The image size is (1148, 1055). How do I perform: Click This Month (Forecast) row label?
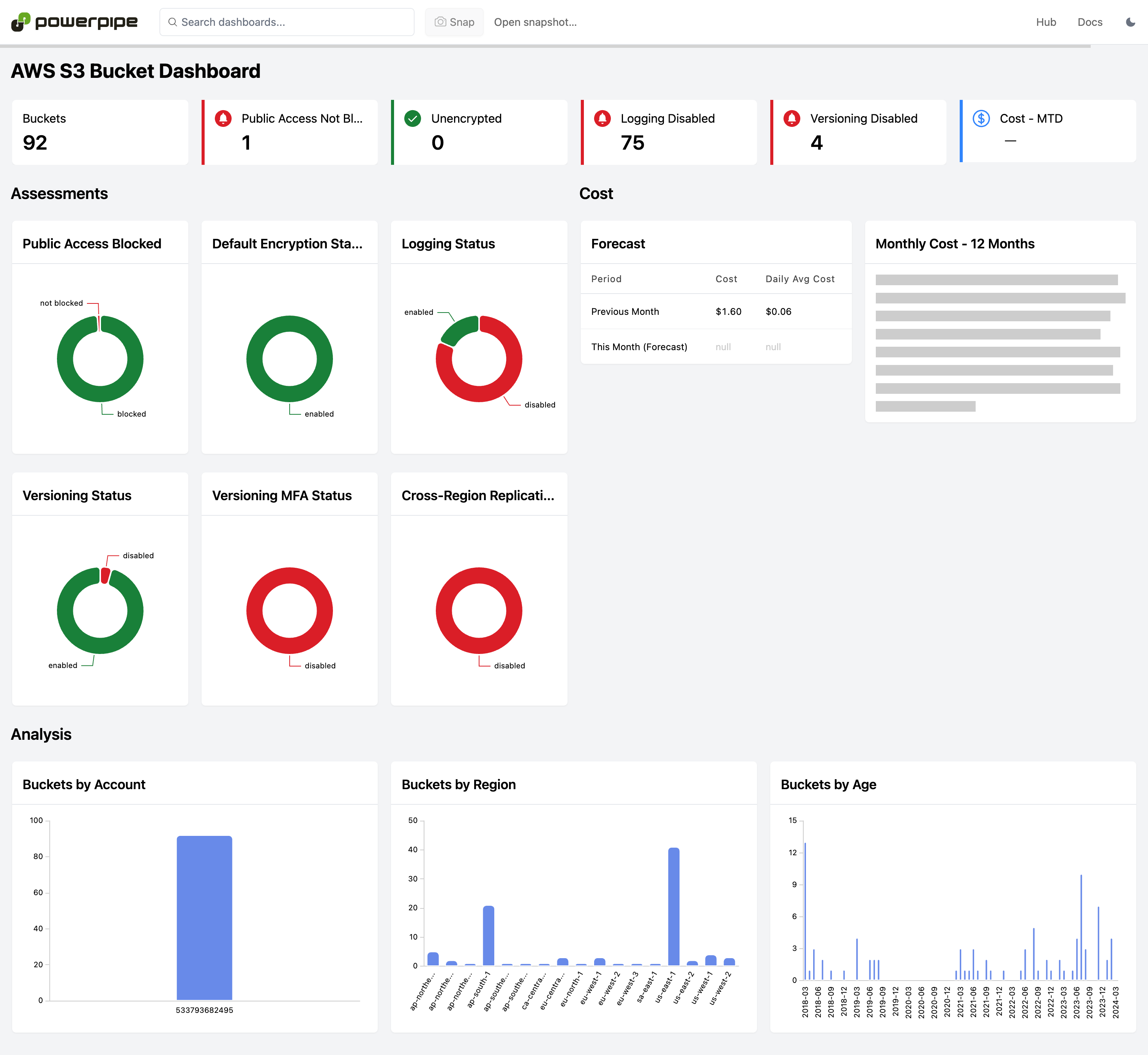[639, 347]
